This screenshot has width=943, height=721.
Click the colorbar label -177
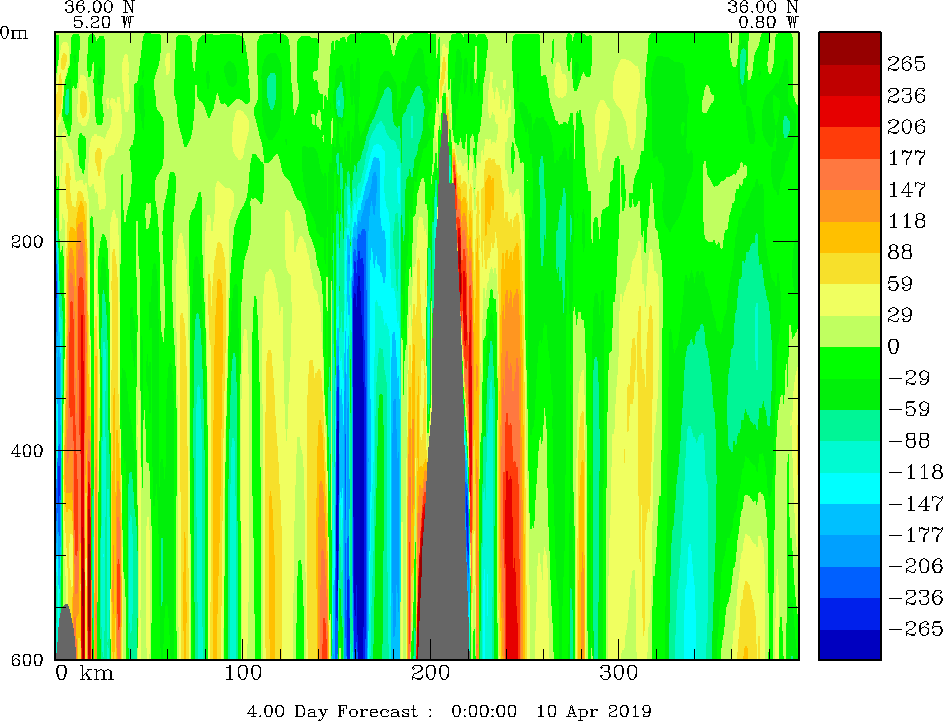[x=915, y=535]
